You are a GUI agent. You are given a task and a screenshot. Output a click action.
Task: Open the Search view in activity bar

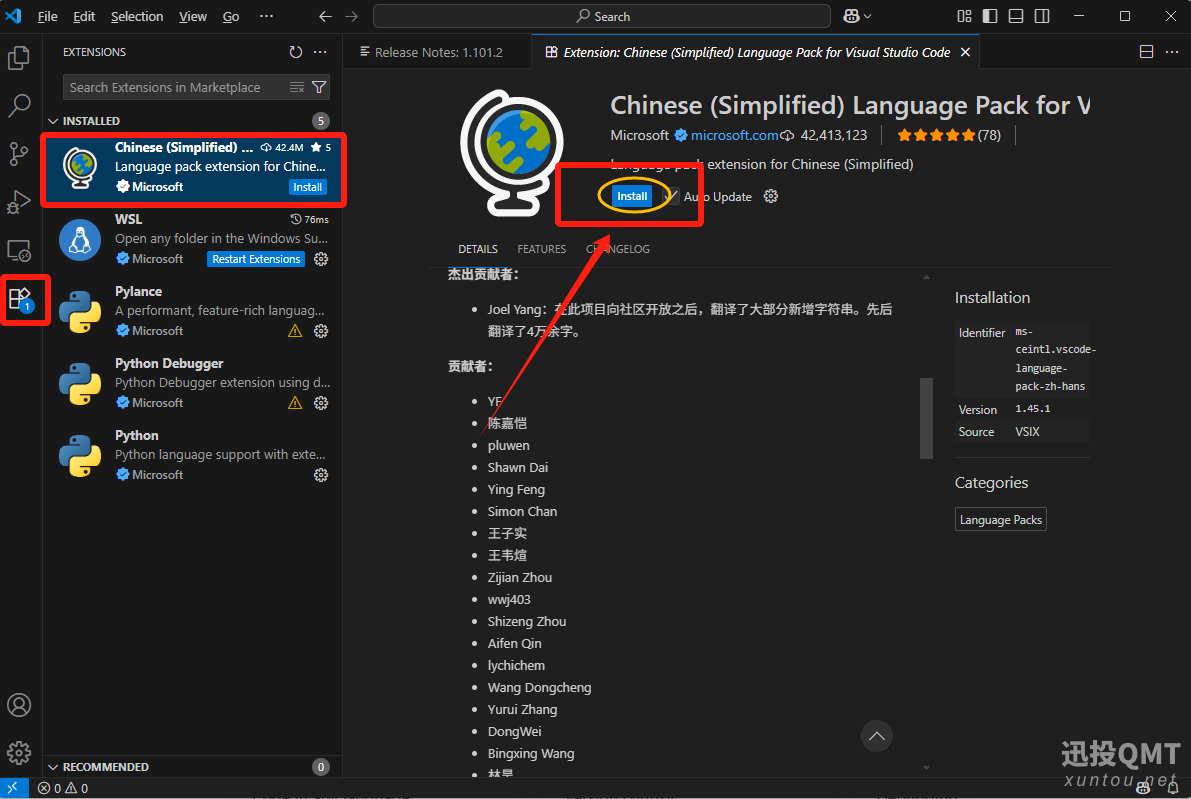point(19,106)
